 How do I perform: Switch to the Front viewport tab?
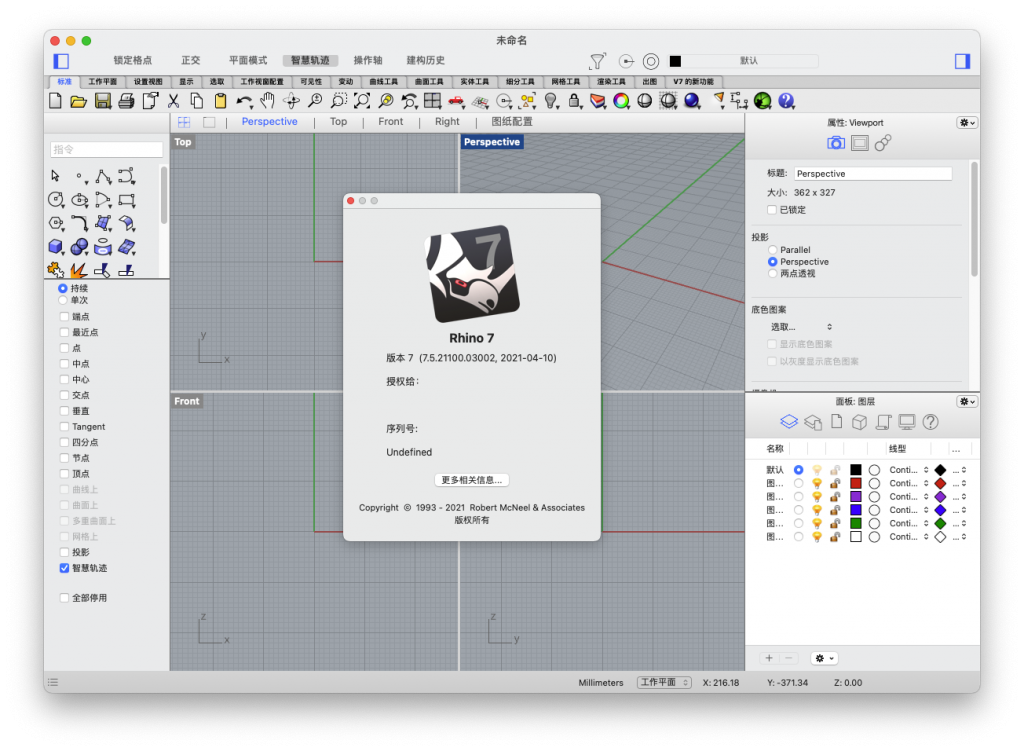point(391,121)
